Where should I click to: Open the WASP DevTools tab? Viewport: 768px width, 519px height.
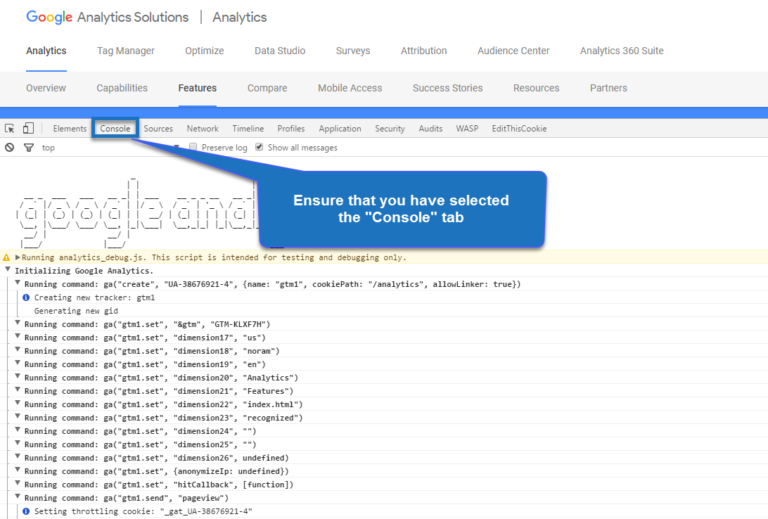(467, 129)
